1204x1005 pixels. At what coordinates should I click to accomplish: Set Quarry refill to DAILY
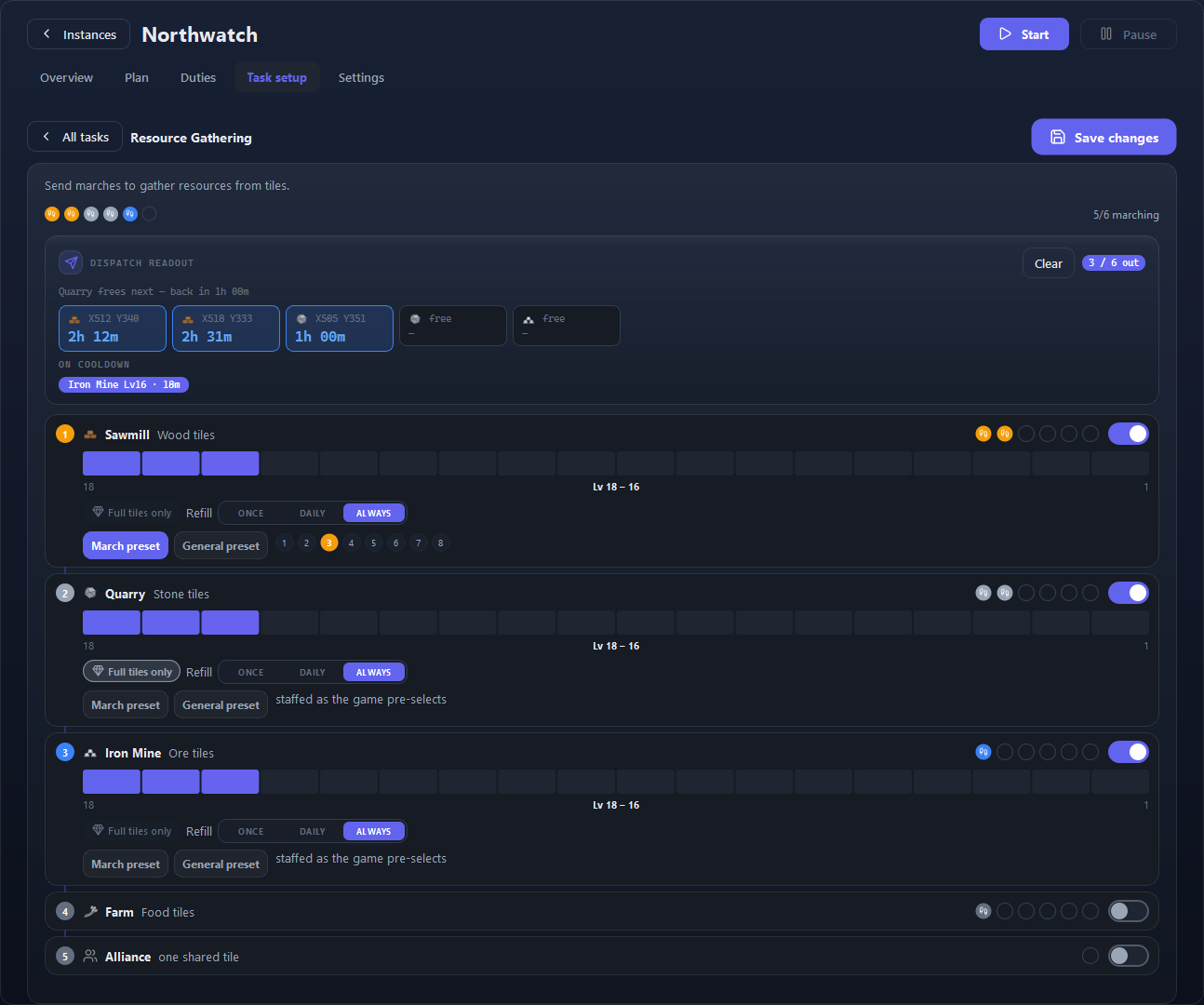point(313,672)
